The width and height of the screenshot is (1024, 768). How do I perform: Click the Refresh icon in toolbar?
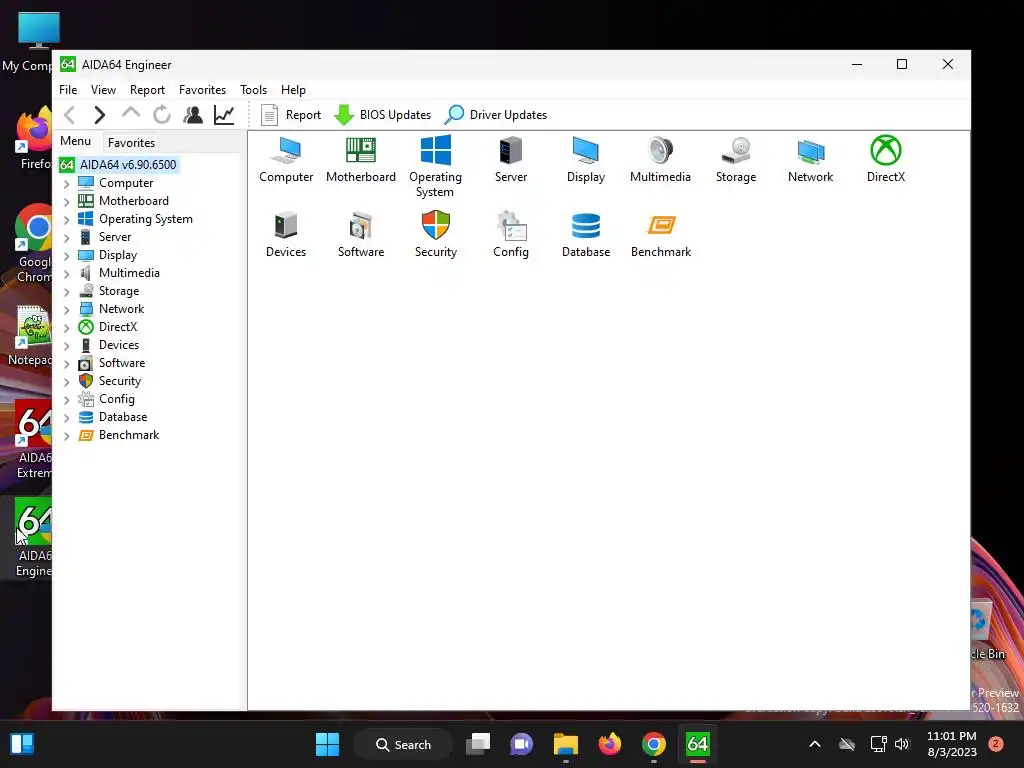pyautogui.click(x=162, y=115)
